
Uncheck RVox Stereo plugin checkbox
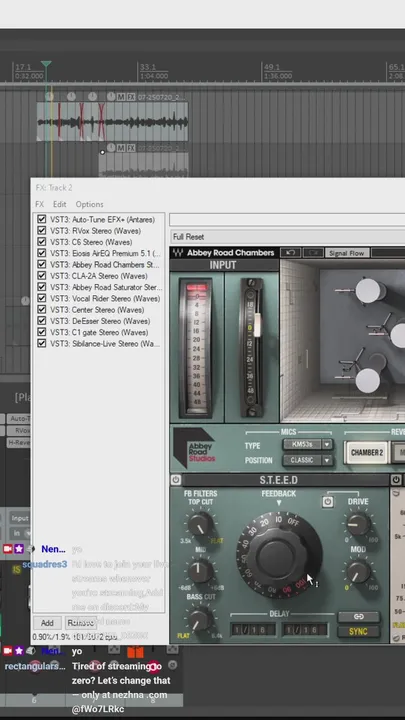point(42,231)
